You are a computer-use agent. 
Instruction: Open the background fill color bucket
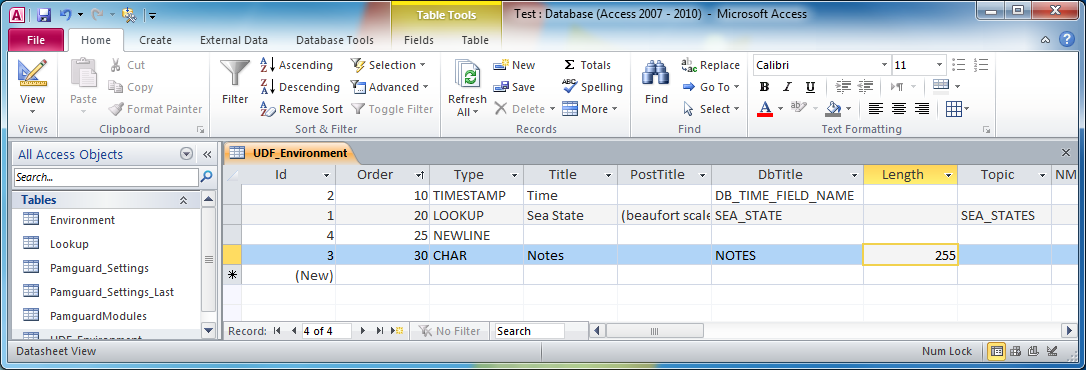(833, 109)
